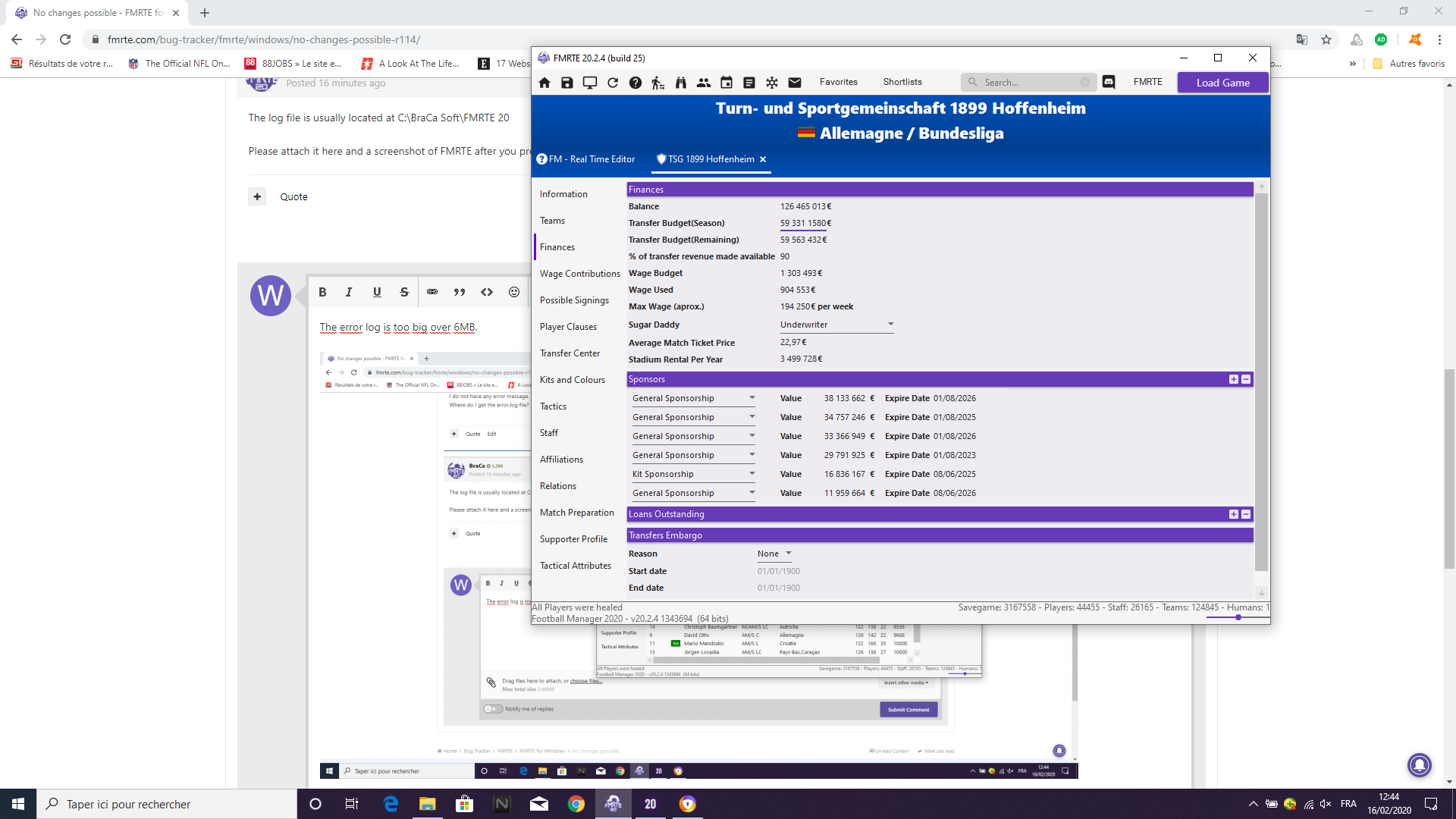Open Favorites in FMRTE toolbar
The image size is (1456, 819).
[x=838, y=82]
